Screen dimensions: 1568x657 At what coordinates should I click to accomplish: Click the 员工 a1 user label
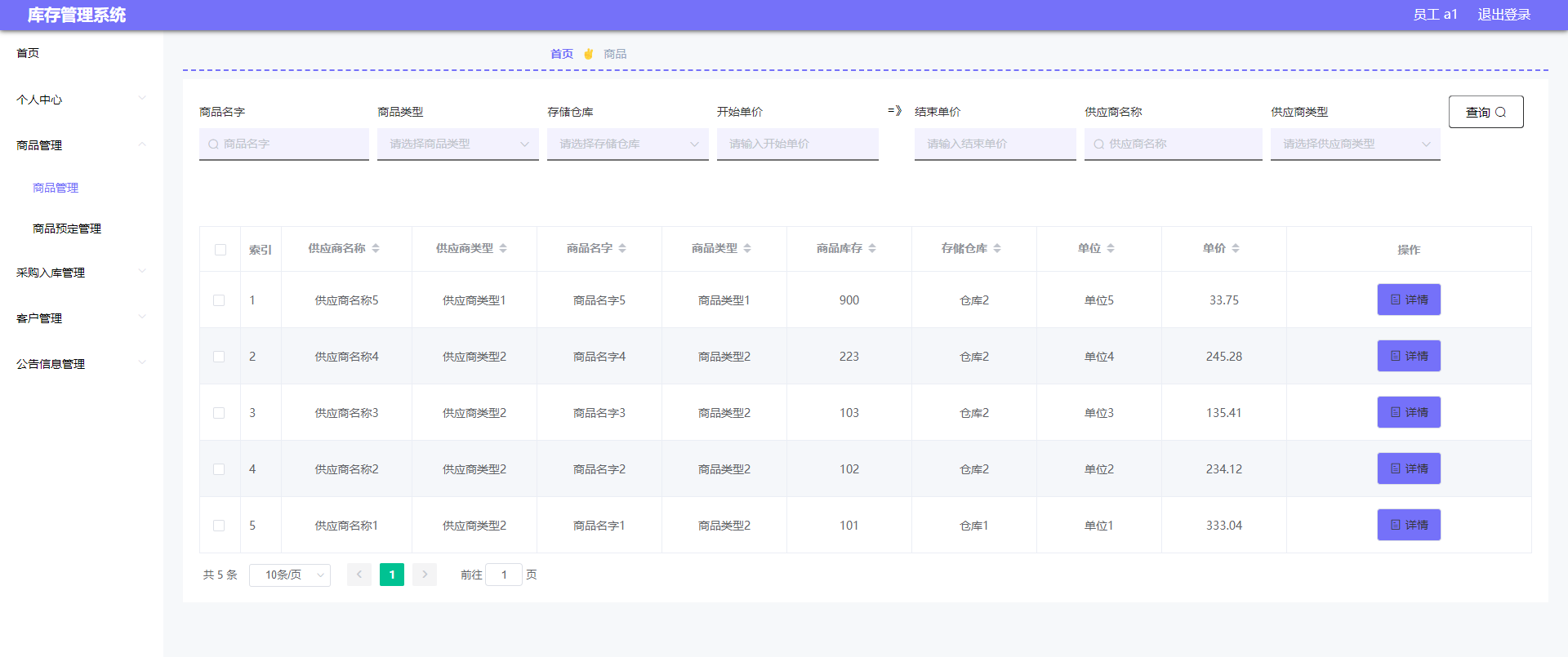coord(1435,15)
